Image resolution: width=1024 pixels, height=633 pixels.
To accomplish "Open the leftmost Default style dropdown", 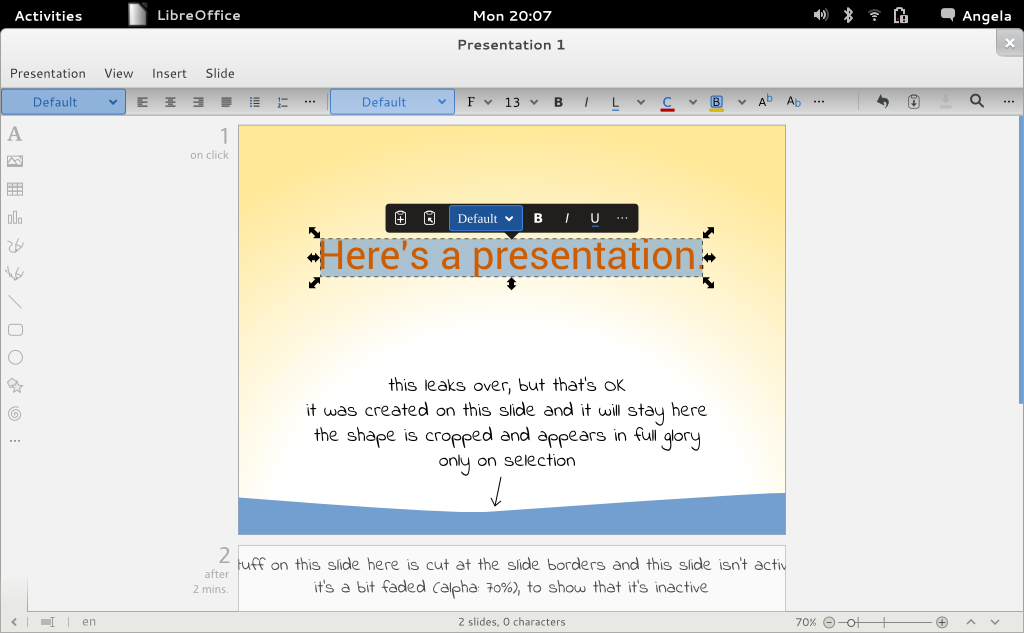I will (x=63, y=102).
